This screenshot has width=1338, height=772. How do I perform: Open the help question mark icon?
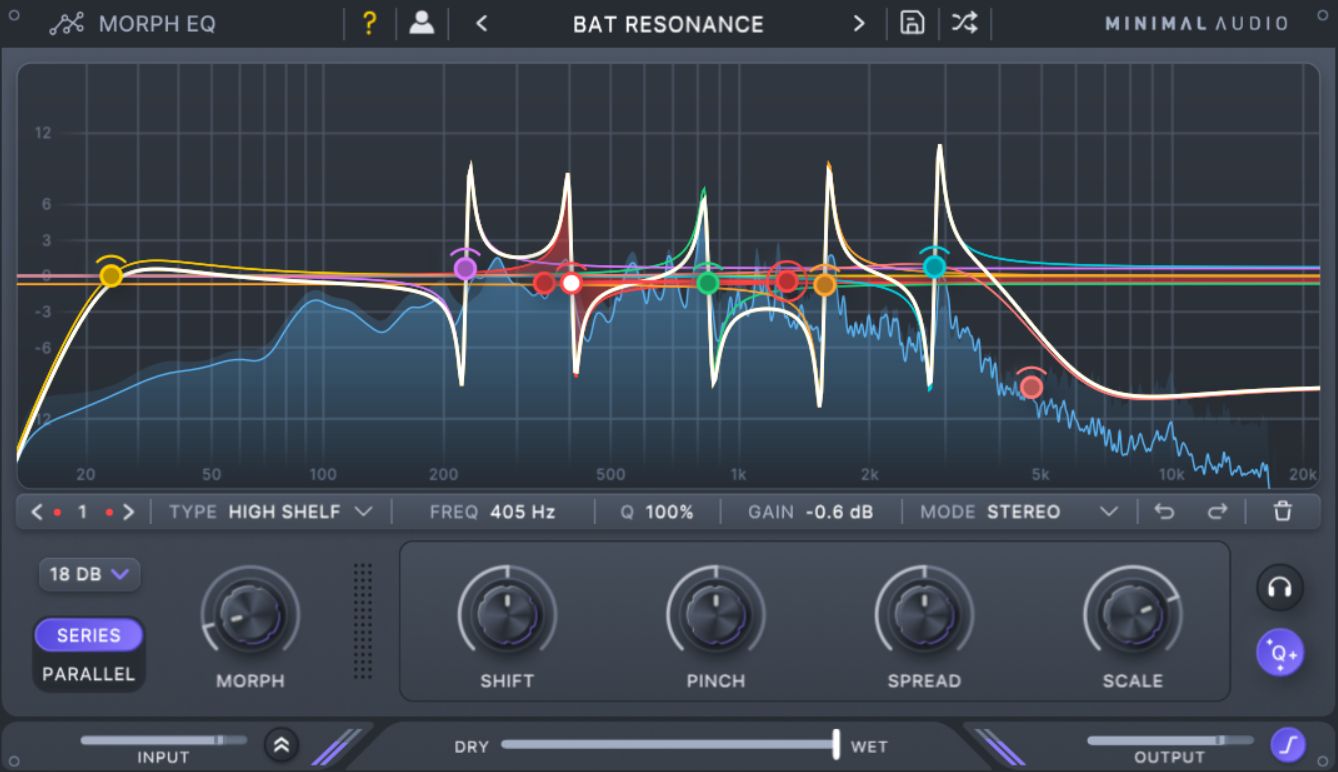tap(369, 24)
